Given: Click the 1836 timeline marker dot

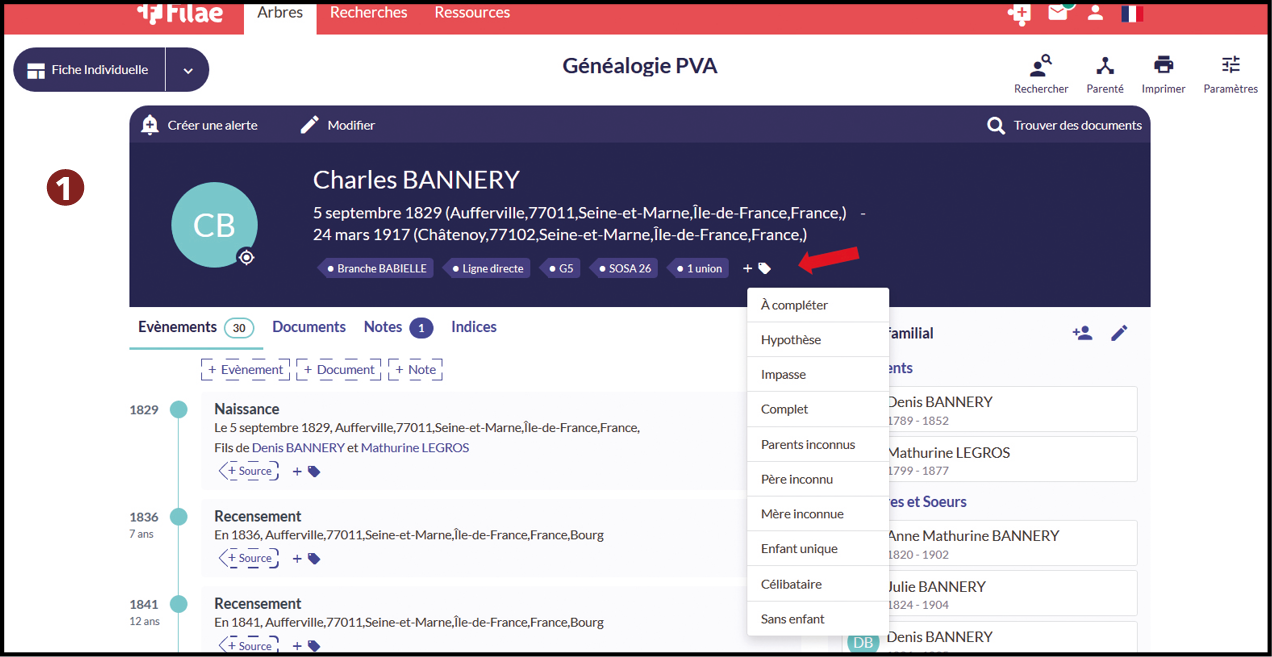Looking at the screenshot, I should (x=178, y=517).
